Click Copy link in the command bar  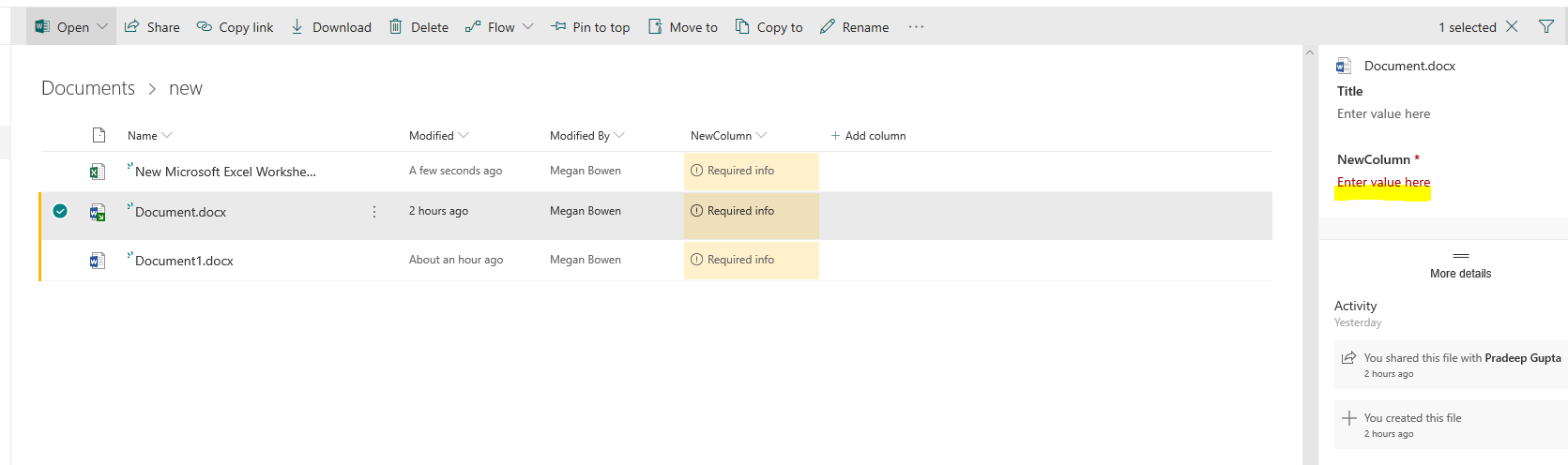click(x=235, y=27)
